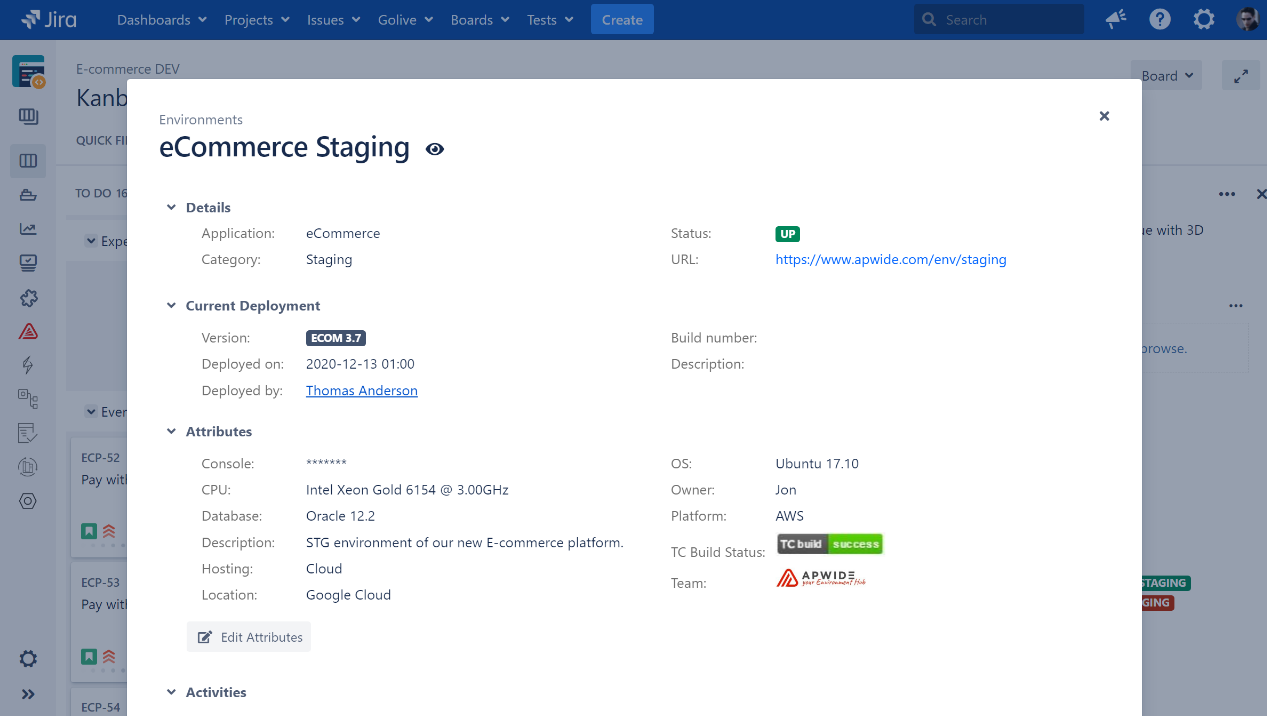Screen dimensions: 1267x716
Task: Click the Thomas Anderson link
Action: point(361,391)
